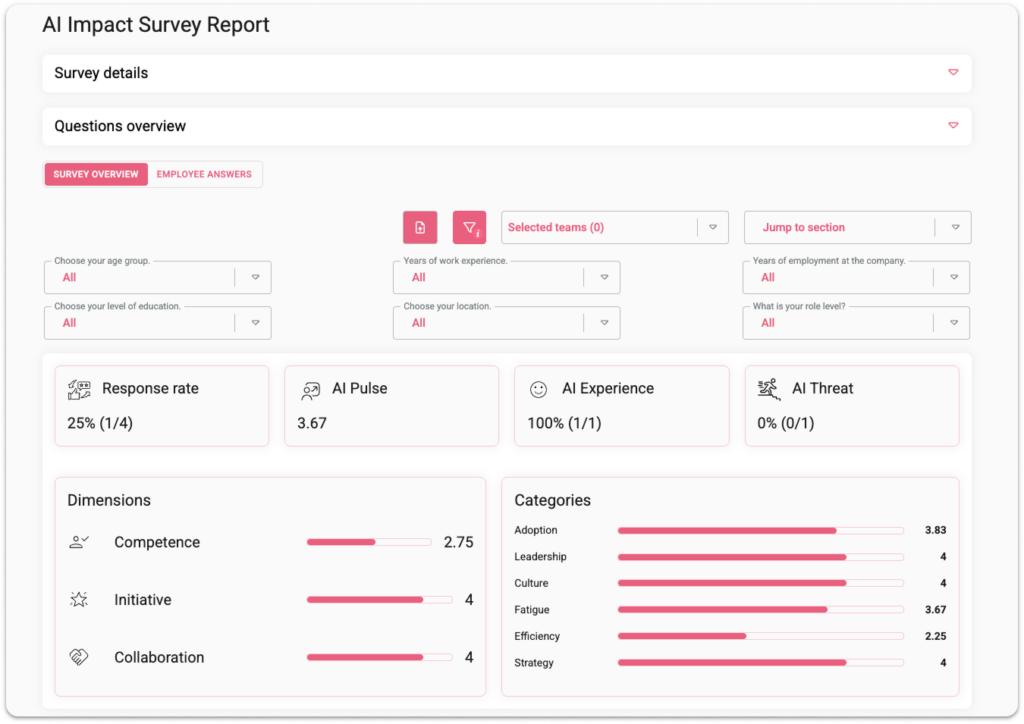Click the AI Threat value 0% (0/1)

tap(786, 423)
